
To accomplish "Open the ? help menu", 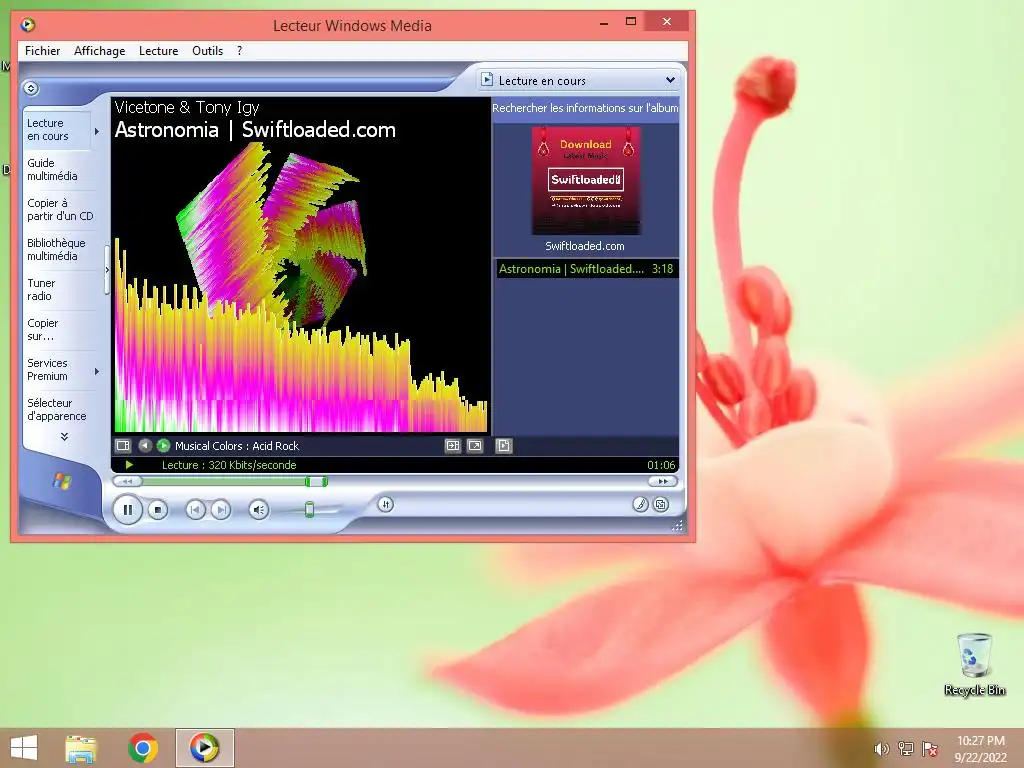I will pyautogui.click(x=240, y=51).
